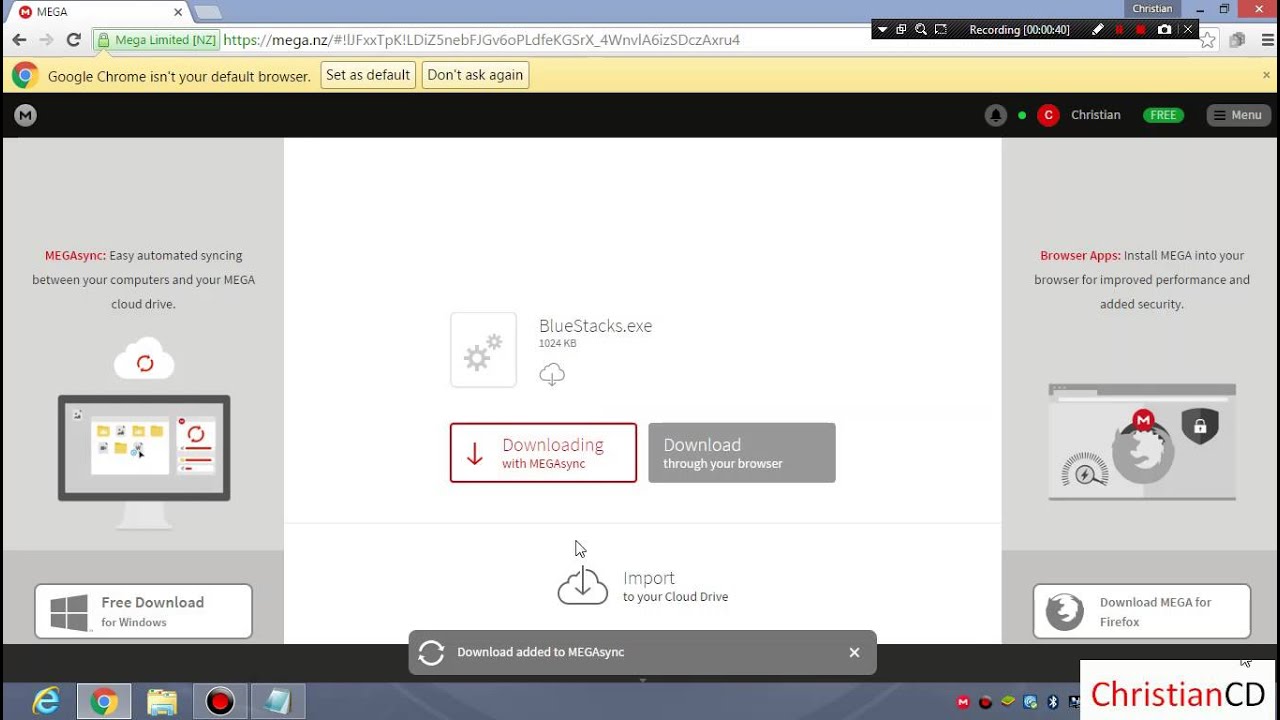Reload the current page
This screenshot has width=1280, height=720.
coord(73,40)
